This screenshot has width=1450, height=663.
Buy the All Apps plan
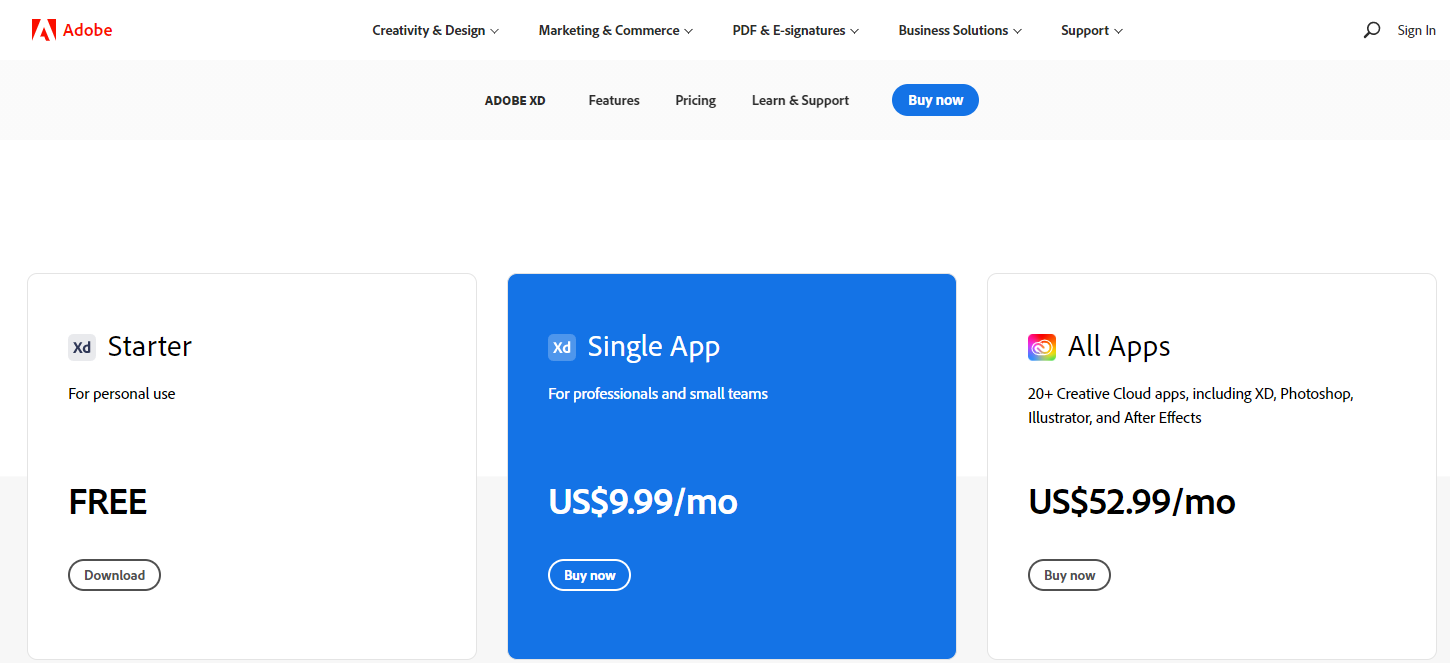[1069, 575]
